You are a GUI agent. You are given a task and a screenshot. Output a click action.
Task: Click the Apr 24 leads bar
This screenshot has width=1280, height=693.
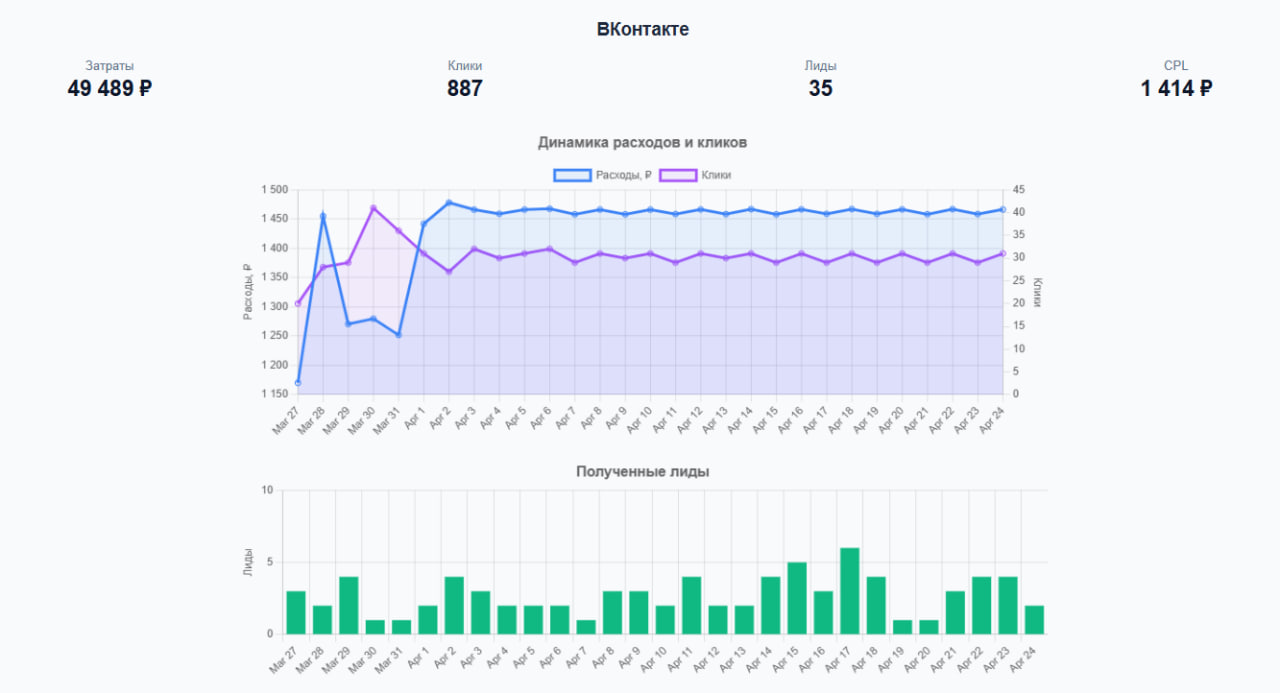coord(1034,620)
